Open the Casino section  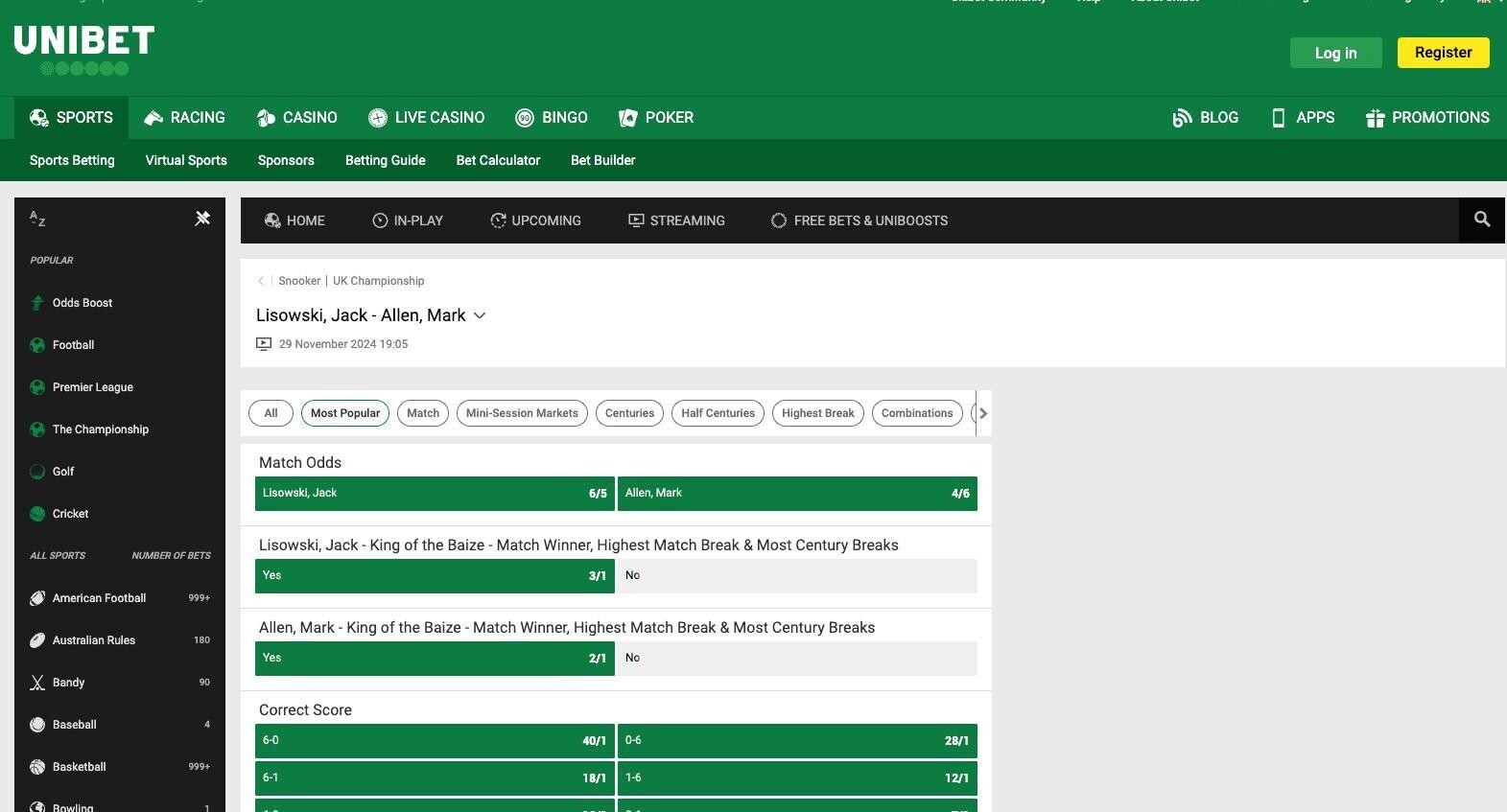pos(297,118)
